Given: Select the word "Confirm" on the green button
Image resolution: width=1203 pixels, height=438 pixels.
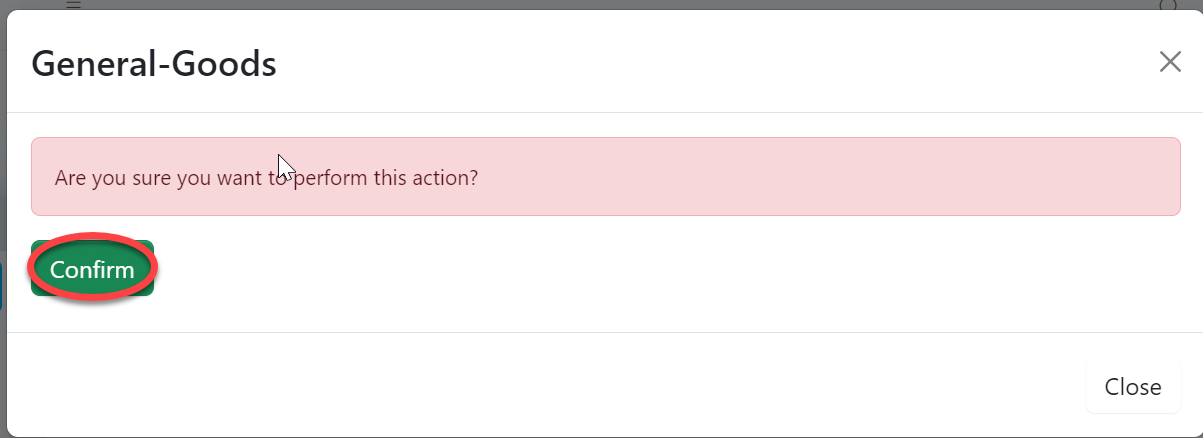Looking at the screenshot, I should pos(92,270).
